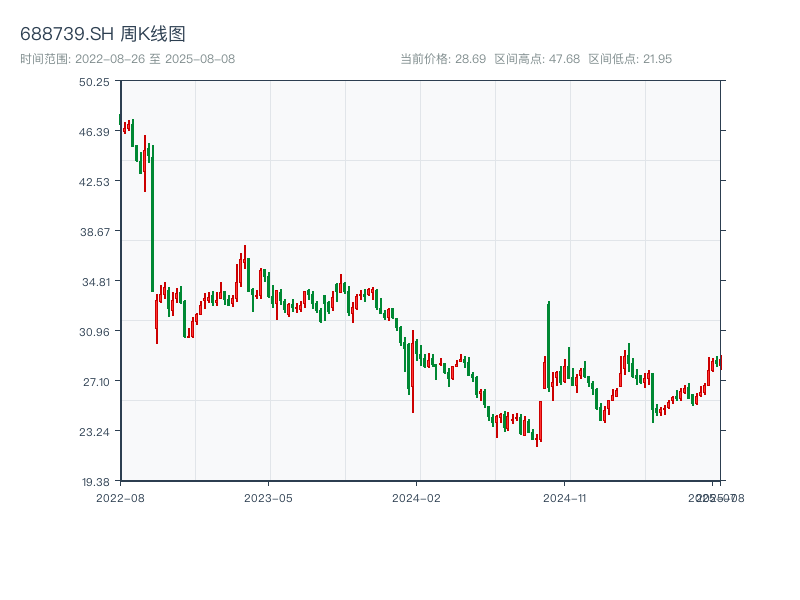Click the chart title 688739.SH 周K线图
The height and width of the screenshot is (600, 800).
tap(102, 35)
